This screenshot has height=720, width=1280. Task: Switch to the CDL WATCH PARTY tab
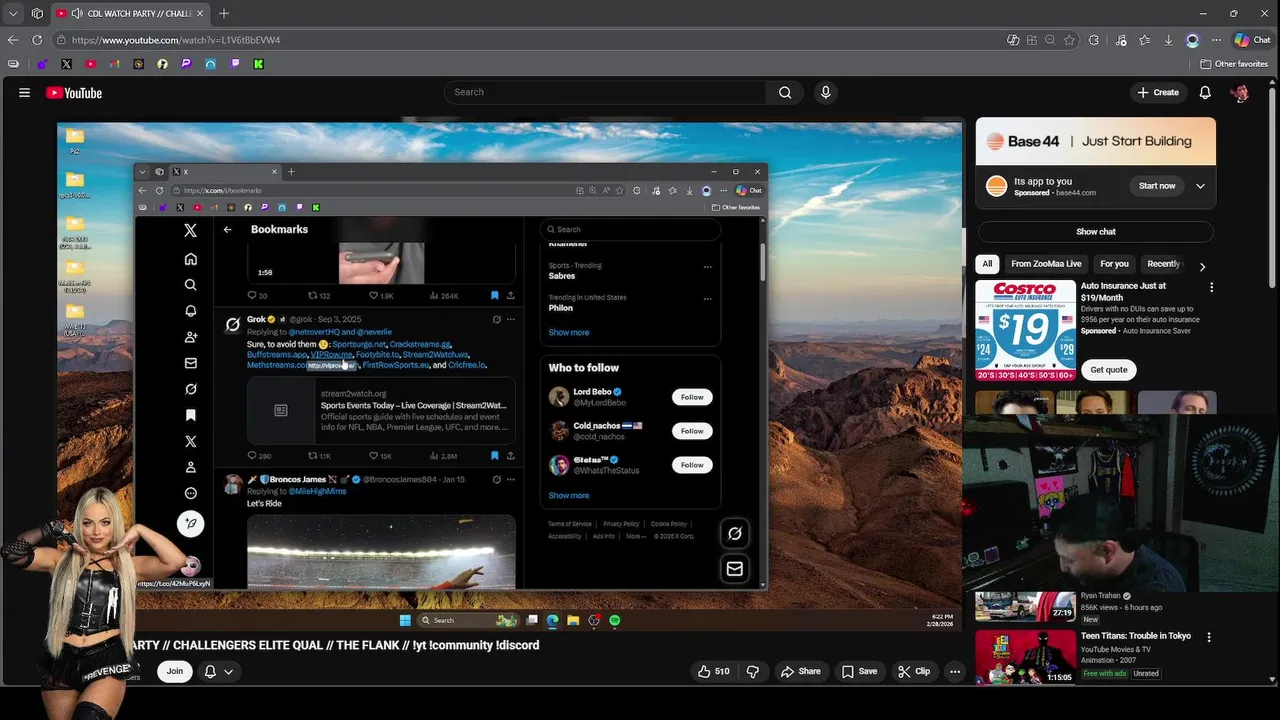129,13
